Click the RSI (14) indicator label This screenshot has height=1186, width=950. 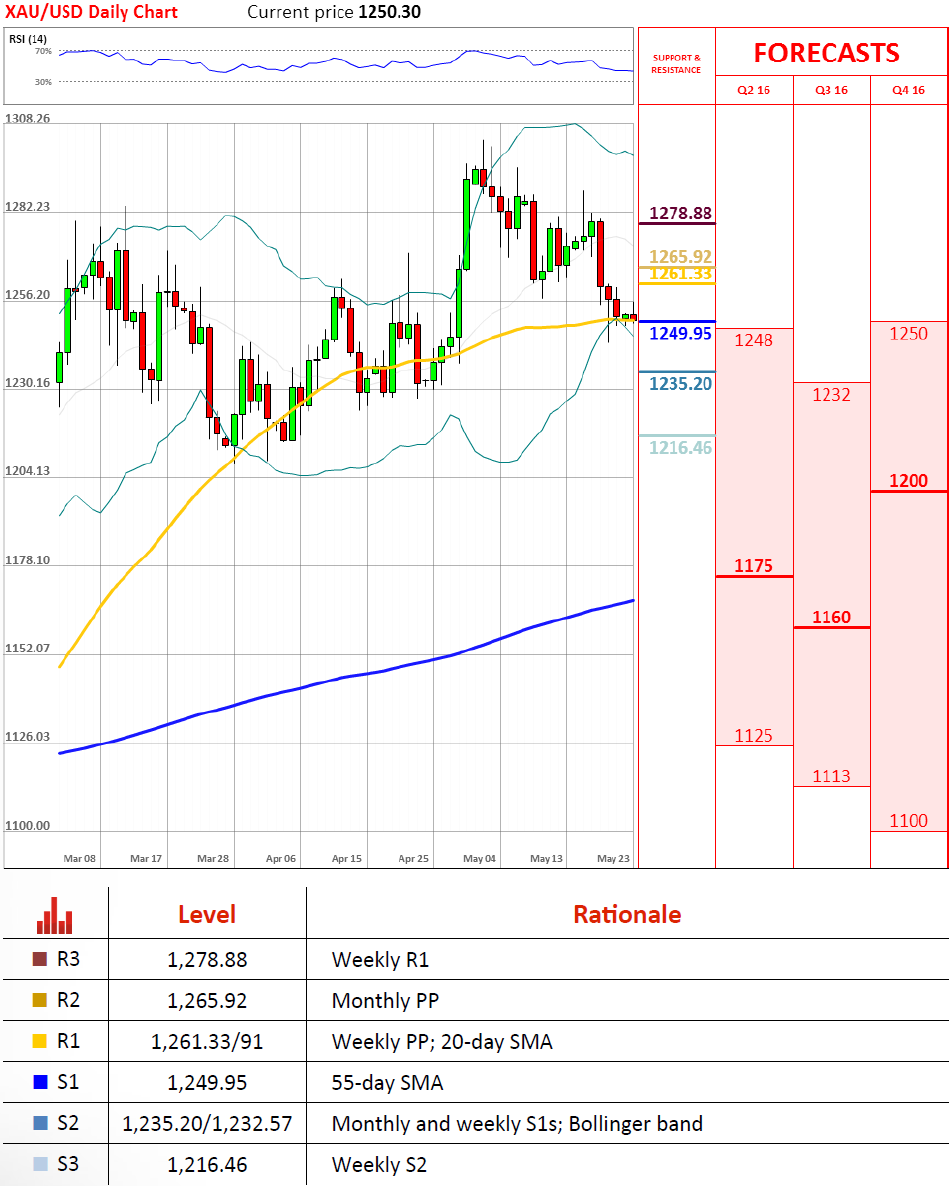pos(28,39)
